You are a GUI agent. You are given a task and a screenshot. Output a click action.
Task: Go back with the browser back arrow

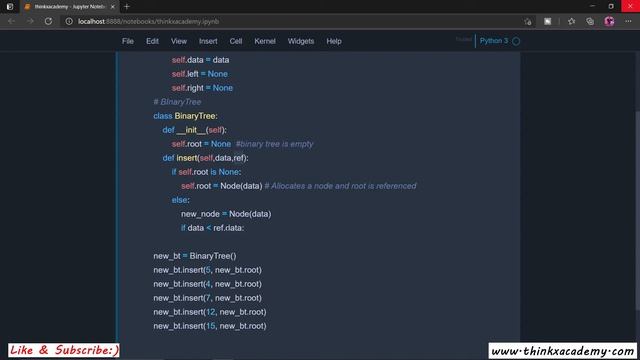pos(11,21)
